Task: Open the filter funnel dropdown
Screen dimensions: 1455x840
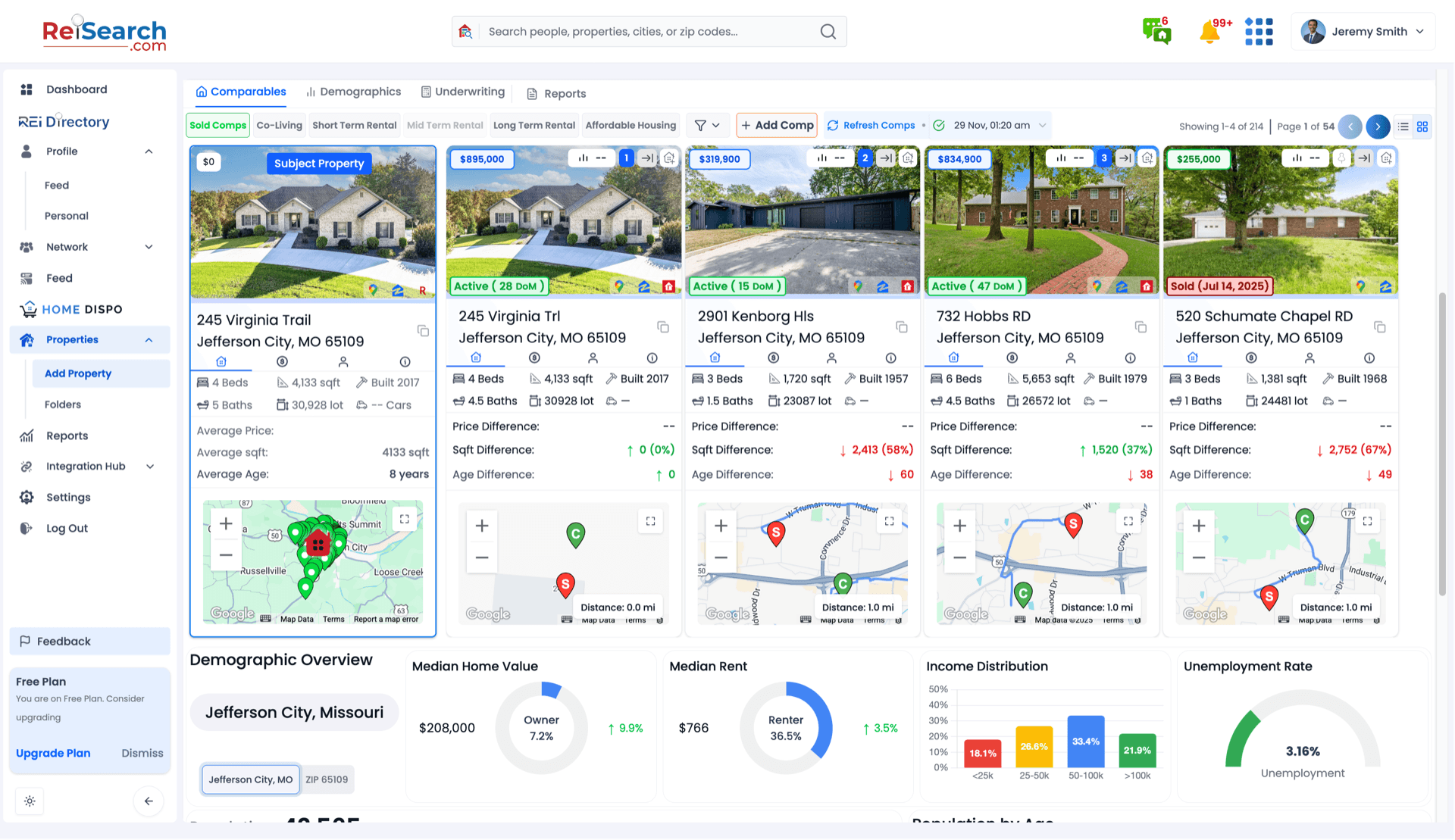Action: (x=708, y=126)
